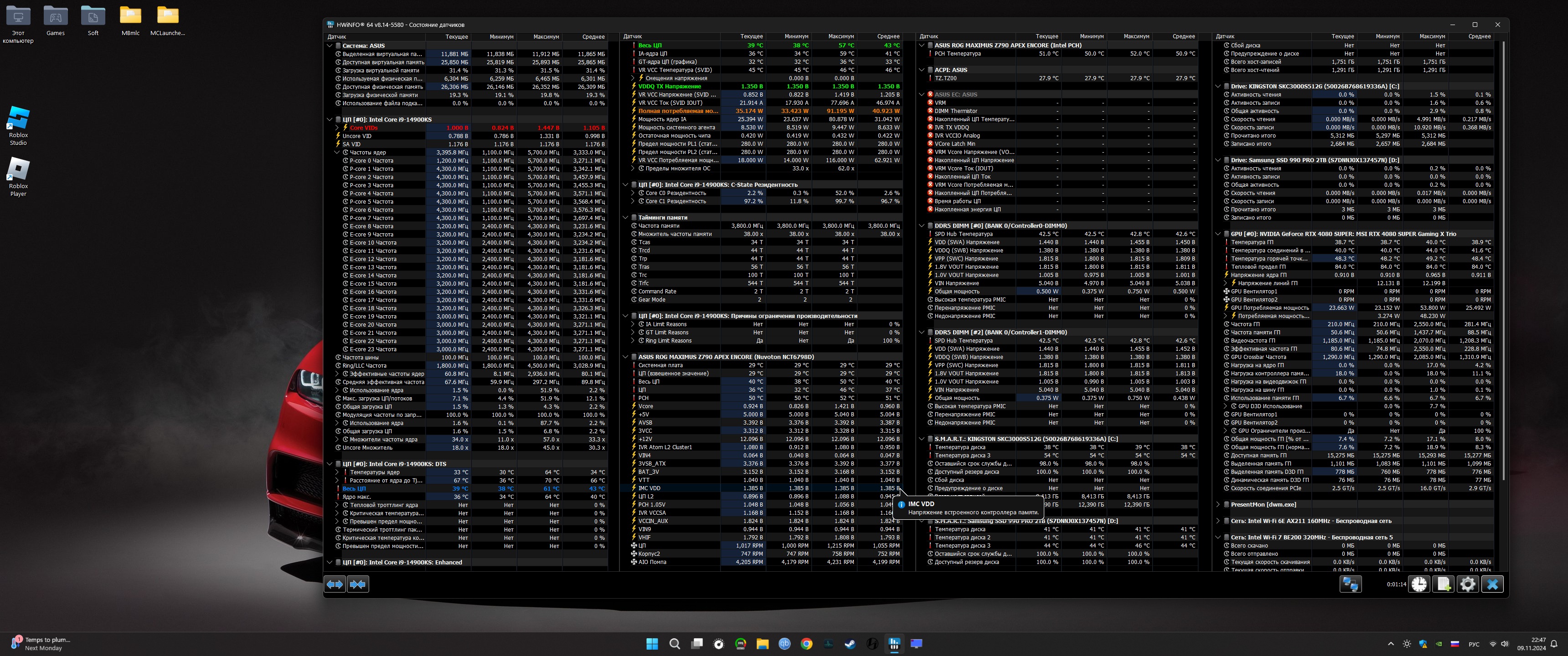The image size is (1568, 656).
Task: Click the Максимум column header in first panel
Action: coord(546,36)
